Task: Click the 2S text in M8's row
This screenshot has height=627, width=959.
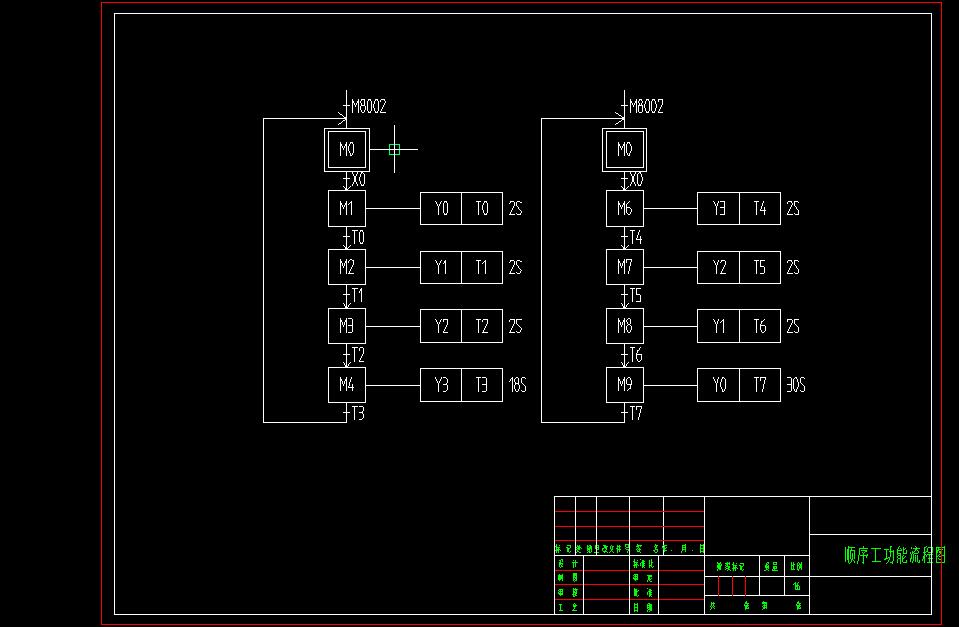Action: click(793, 326)
